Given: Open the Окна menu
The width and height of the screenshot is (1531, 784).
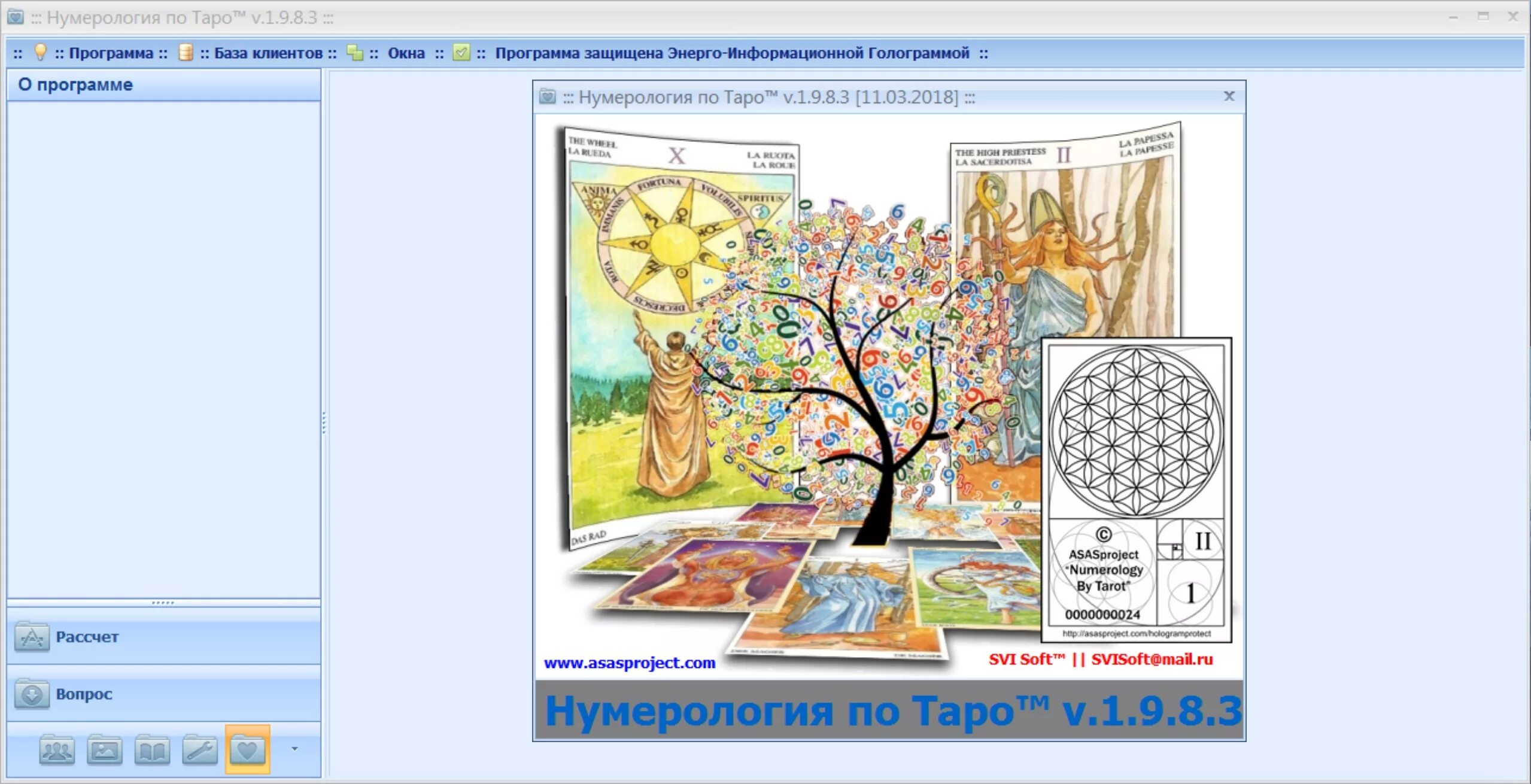Looking at the screenshot, I should point(406,53).
